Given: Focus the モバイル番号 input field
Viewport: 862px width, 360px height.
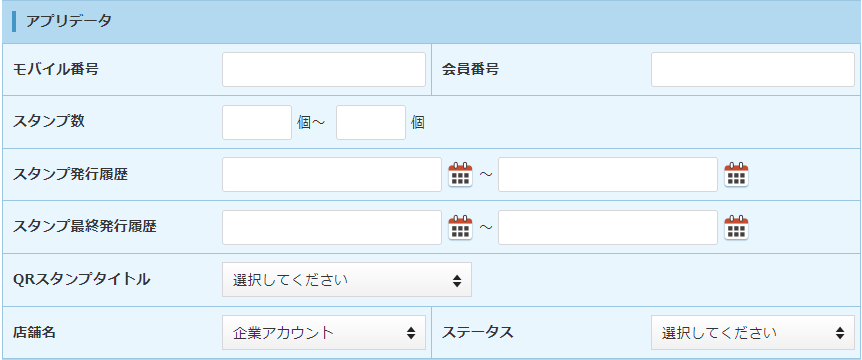Looking at the screenshot, I should coord(324,69).
